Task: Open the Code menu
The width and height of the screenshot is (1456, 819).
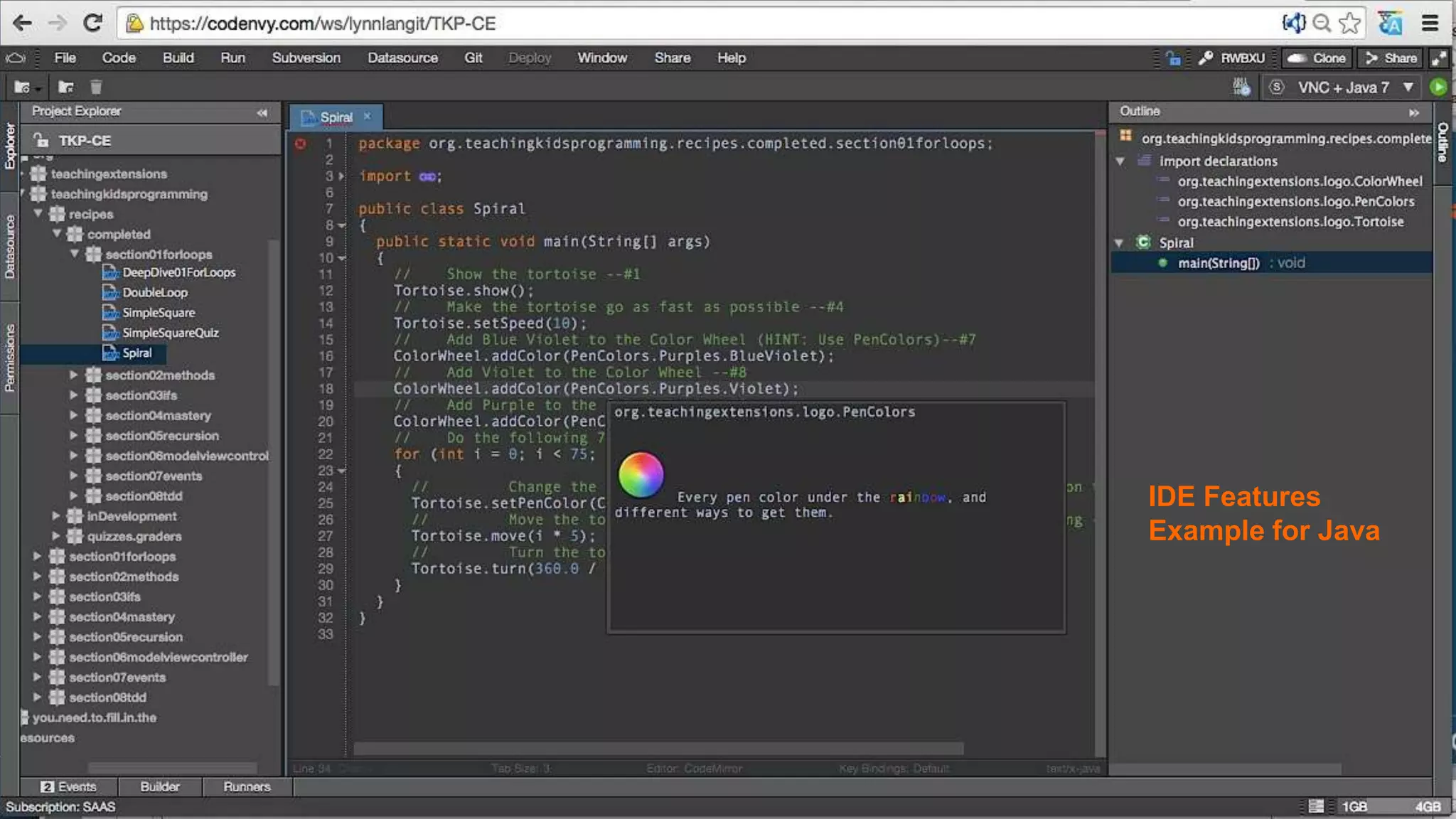Action: pos(119,58)
